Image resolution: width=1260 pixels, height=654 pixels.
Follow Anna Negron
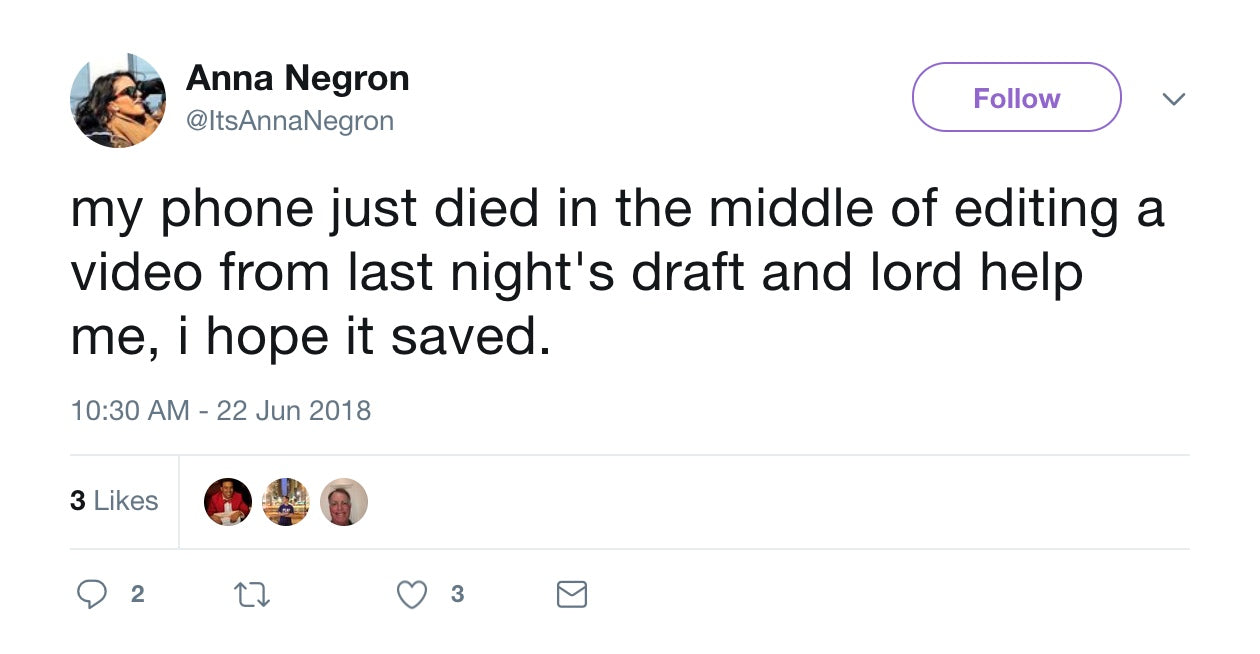click(1016, 98)
